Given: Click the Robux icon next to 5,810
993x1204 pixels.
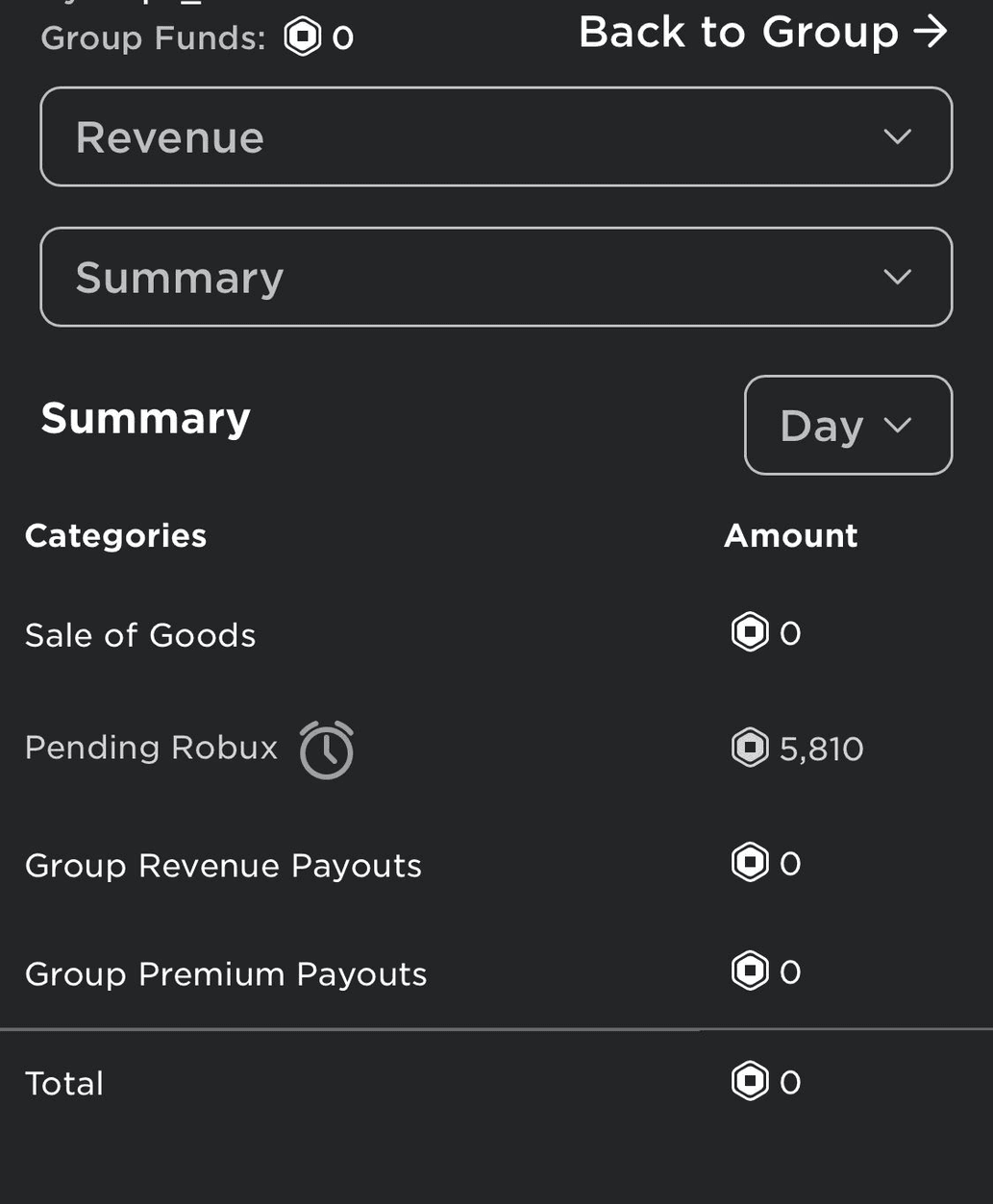Looking at the screenshot, I should (x=750, y=748).
